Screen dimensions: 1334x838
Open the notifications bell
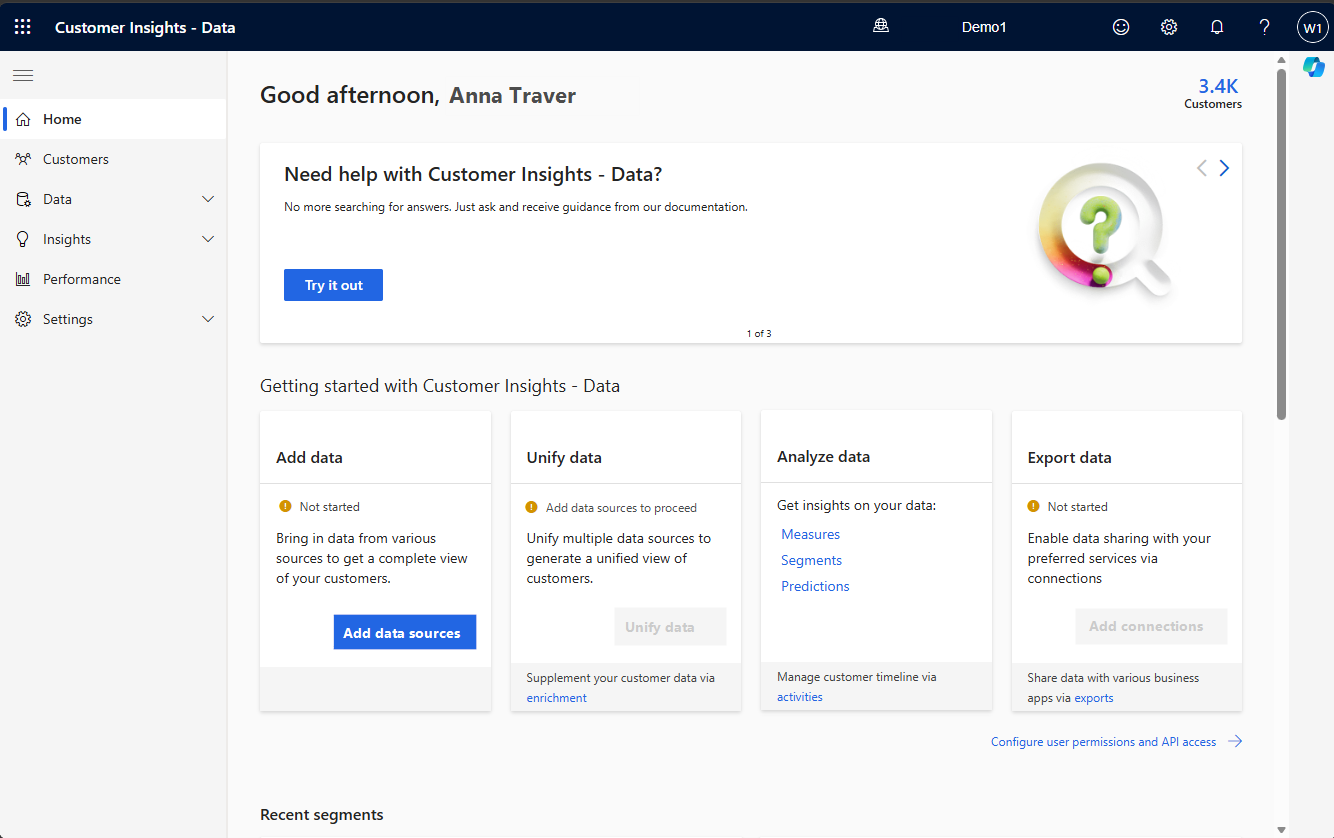tap(1217, 27)
